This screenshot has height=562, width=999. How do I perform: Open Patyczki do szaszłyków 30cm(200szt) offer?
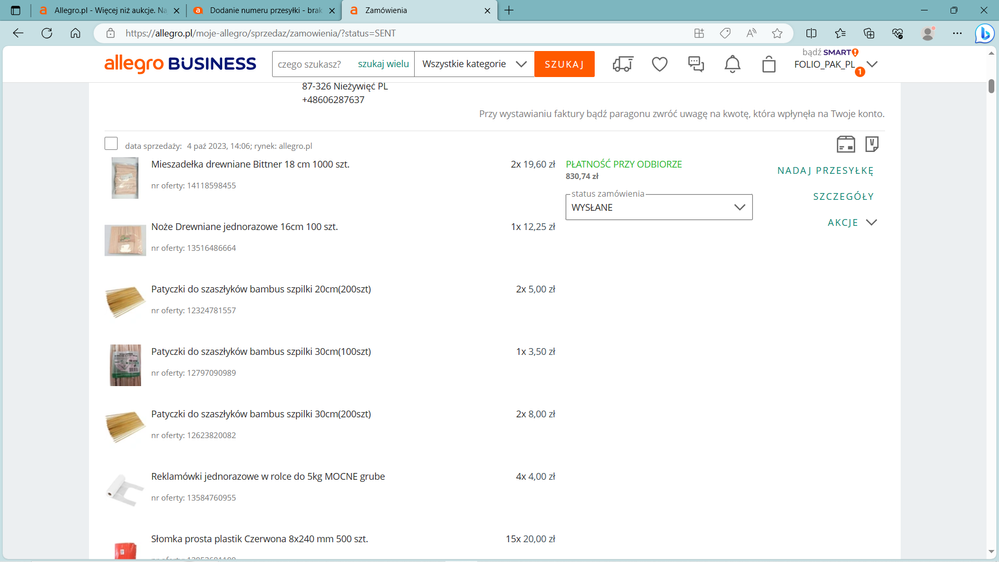(261, 414)
